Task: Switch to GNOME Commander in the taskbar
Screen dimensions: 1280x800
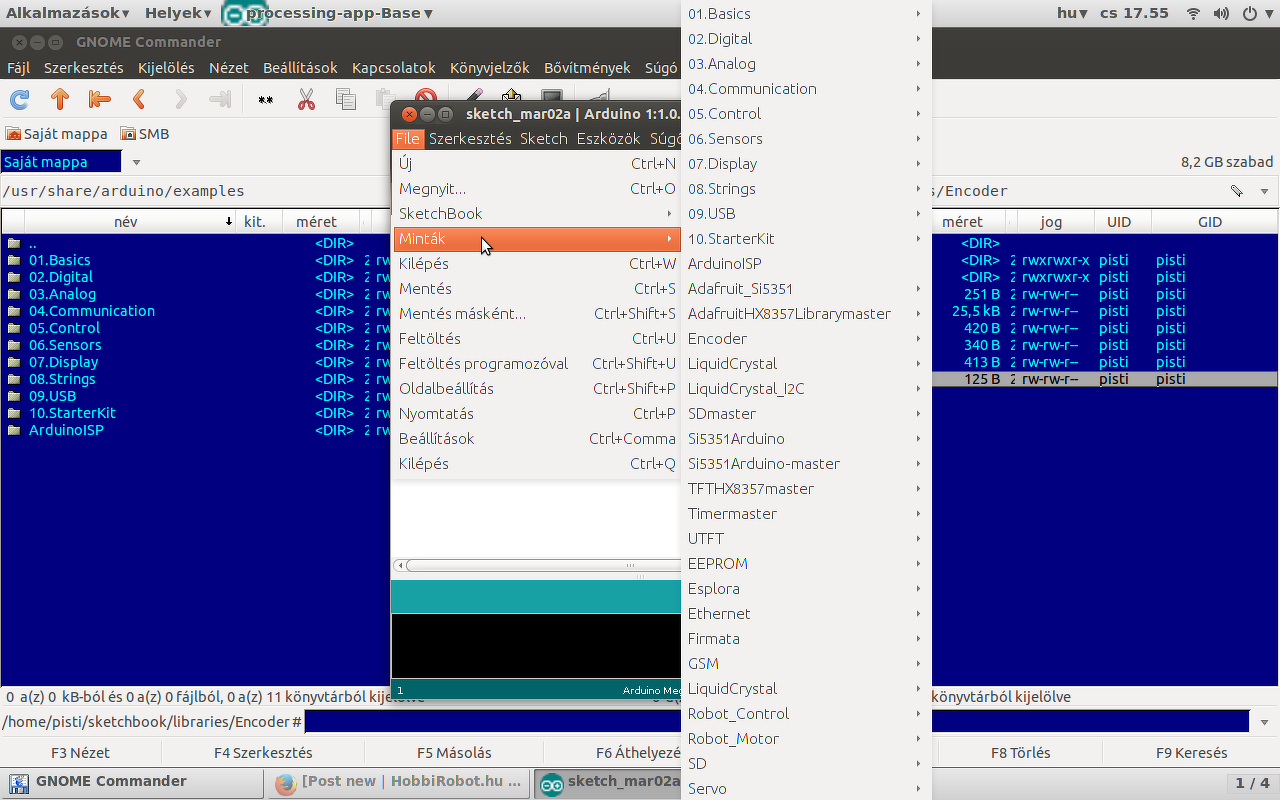Action: click(132, 782)
